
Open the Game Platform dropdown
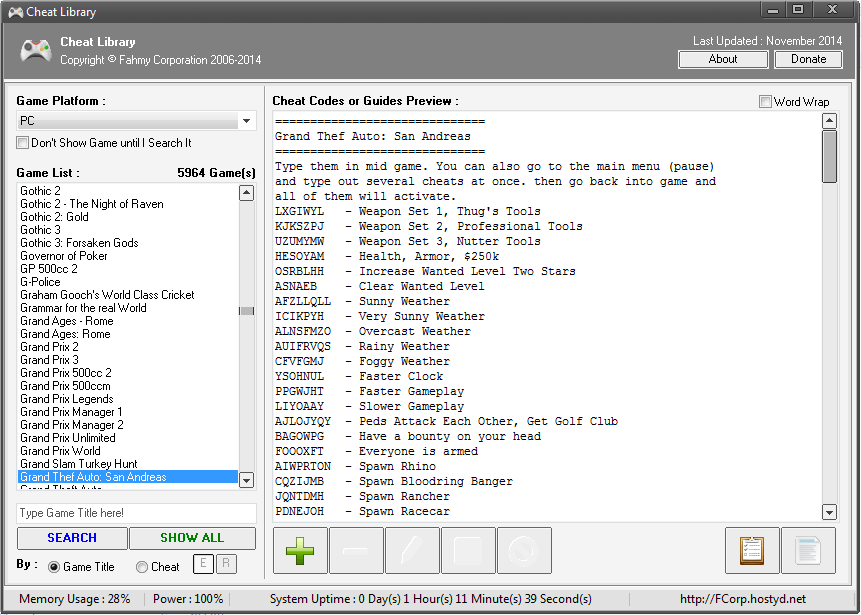click(136, 121)
